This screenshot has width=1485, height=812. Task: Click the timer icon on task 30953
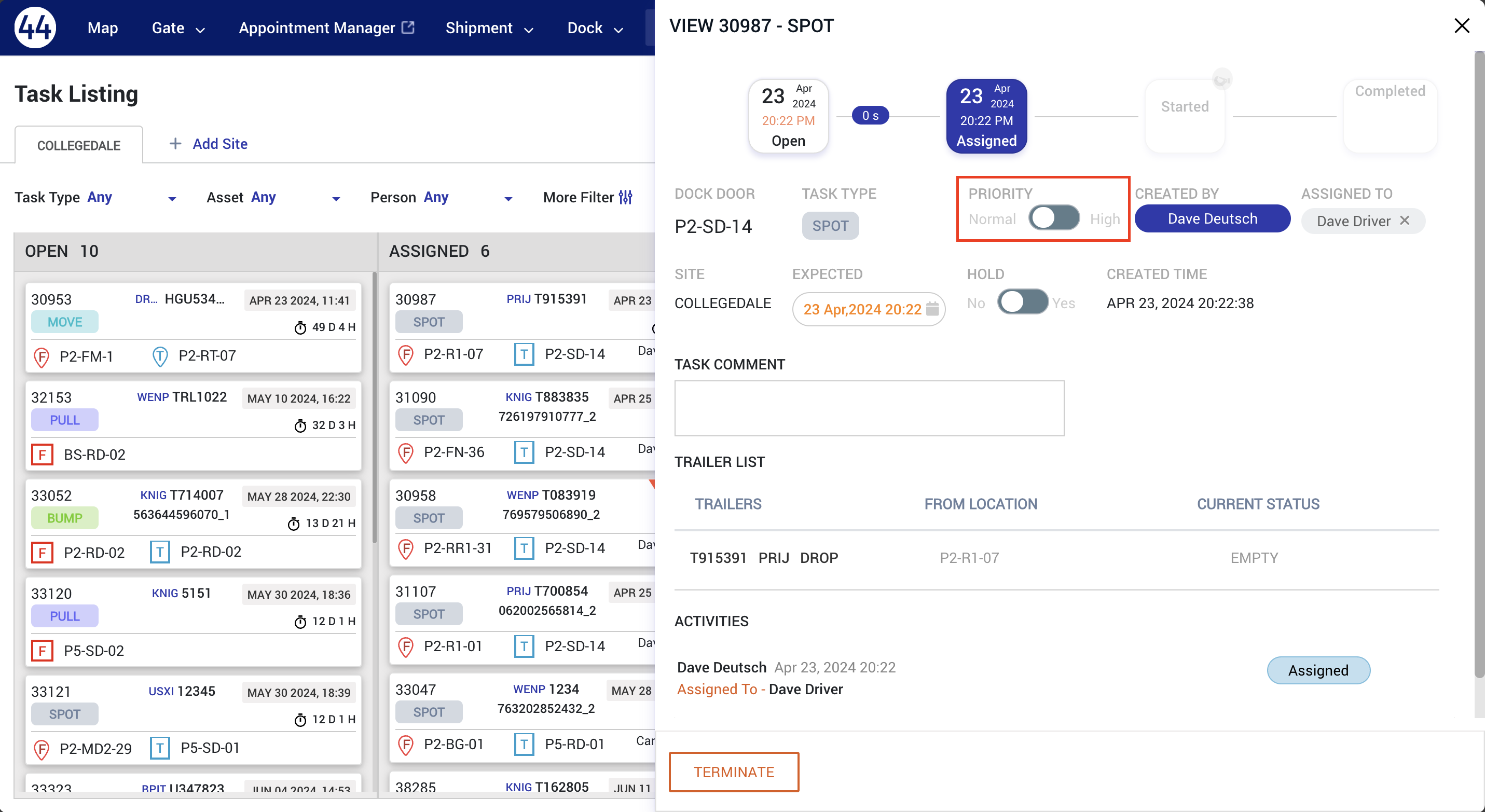tap(300, 327)
